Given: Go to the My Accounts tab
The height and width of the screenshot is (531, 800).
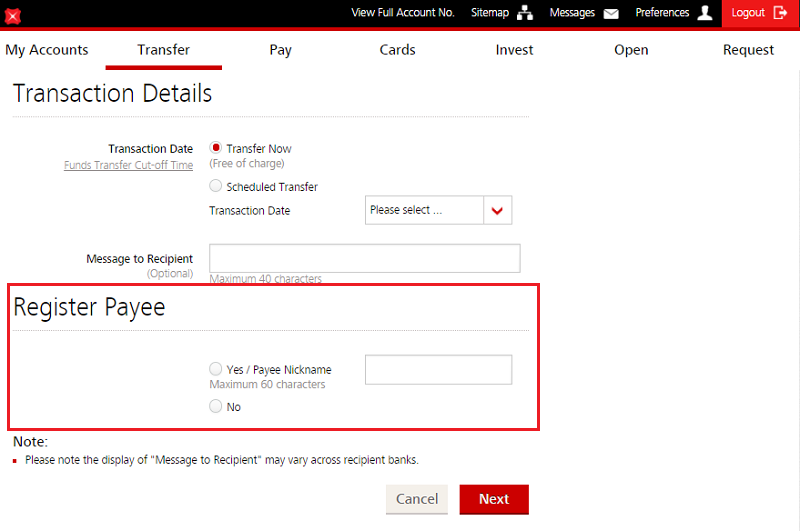Looking at the screenshot, I should click(x=47, y=50).
